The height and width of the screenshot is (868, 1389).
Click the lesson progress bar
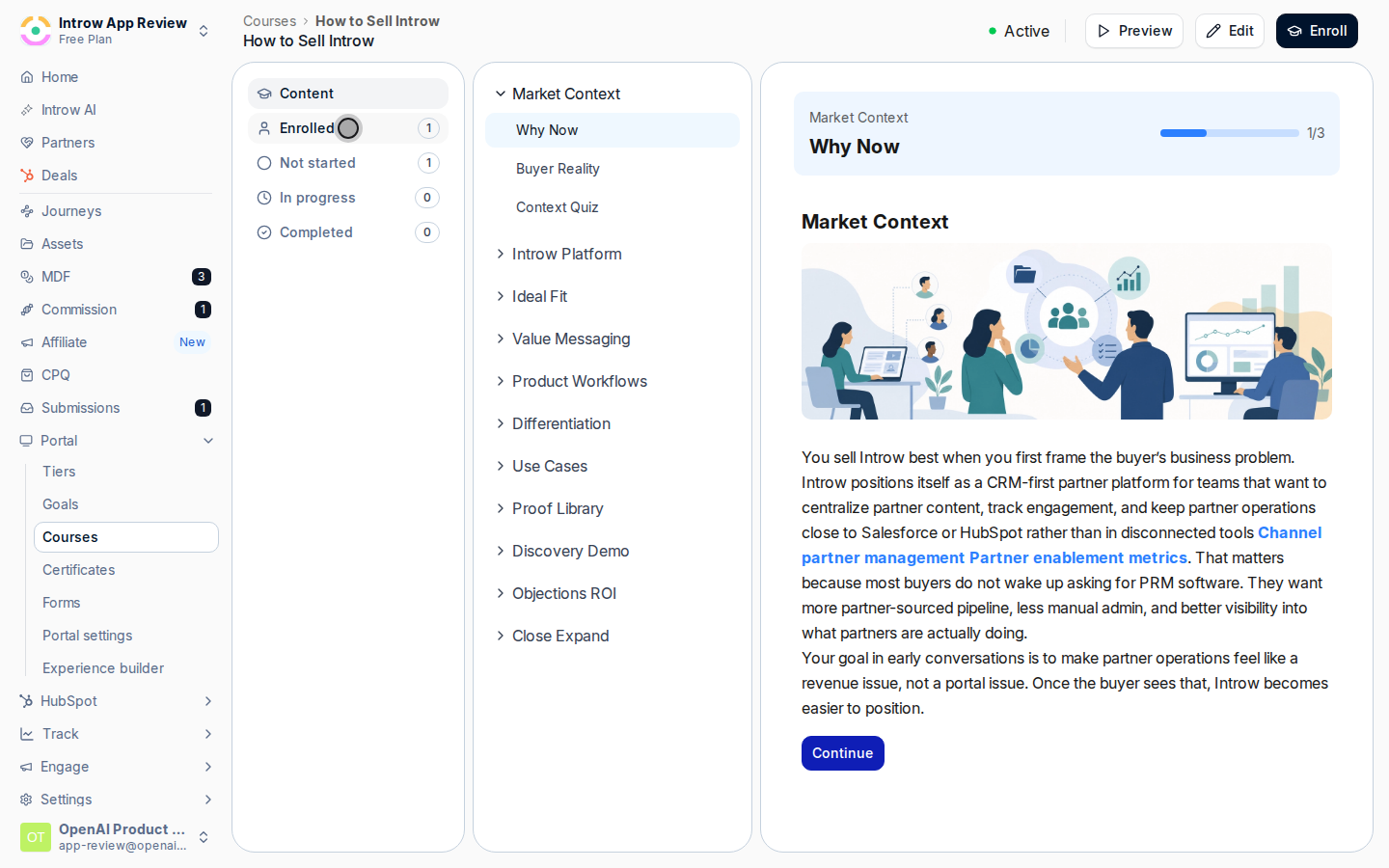pos(1229,133)
